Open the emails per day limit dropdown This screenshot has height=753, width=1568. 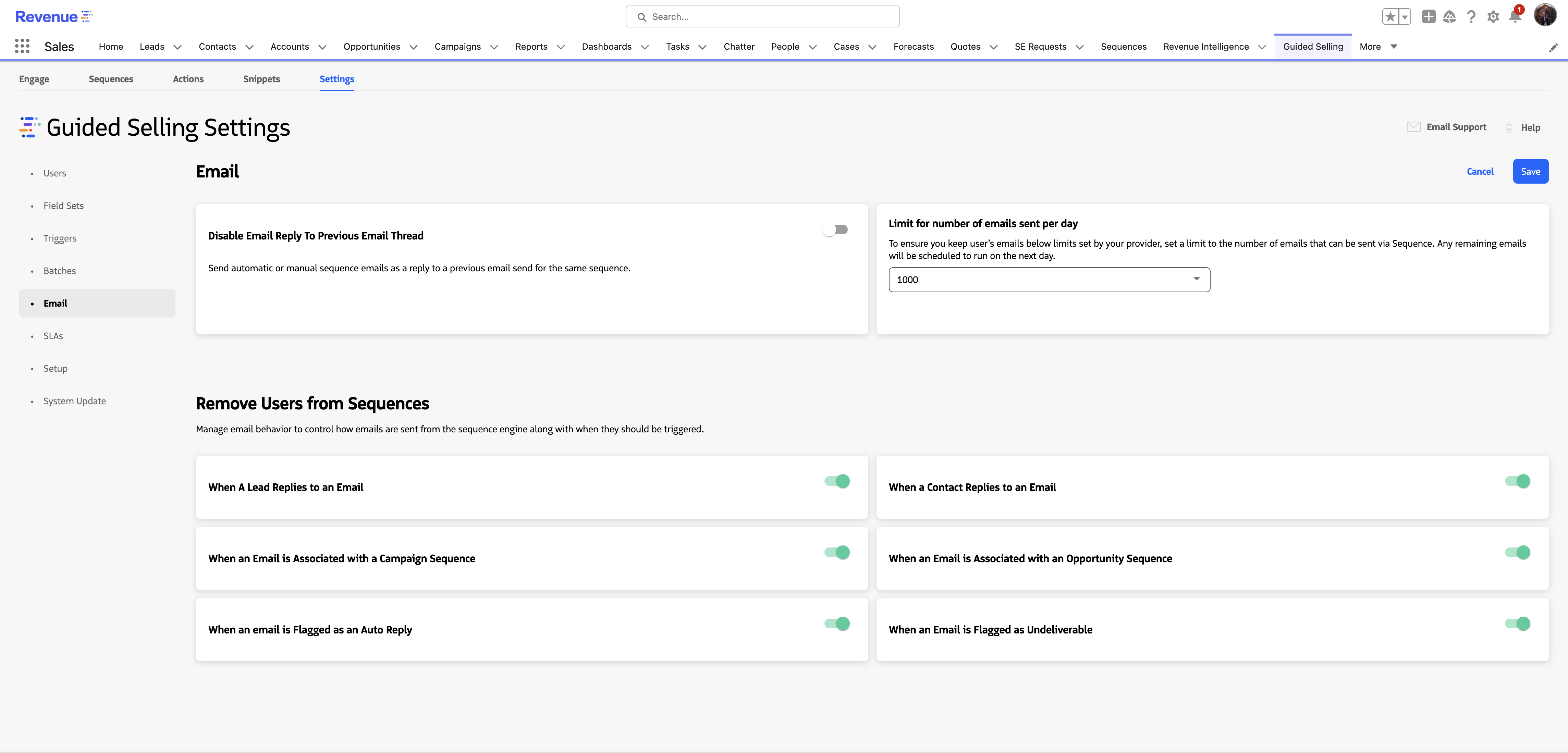[1049, 280]
